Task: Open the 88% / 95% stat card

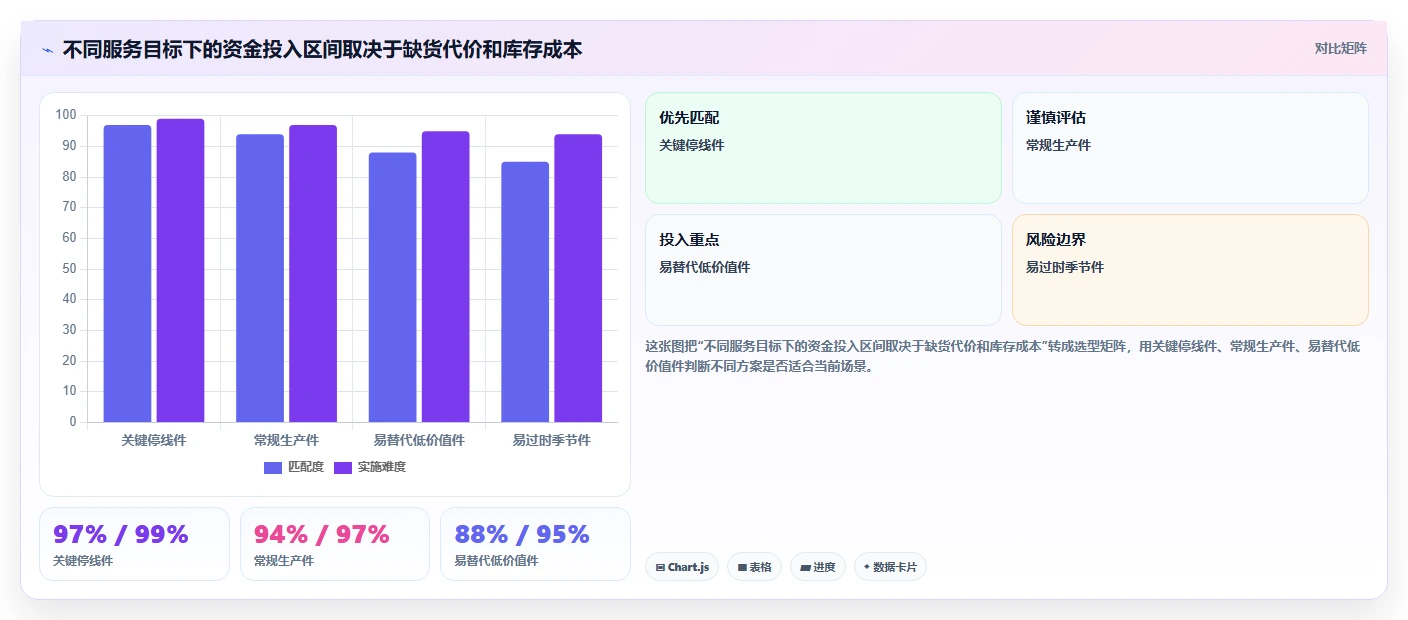Action: 535,544
